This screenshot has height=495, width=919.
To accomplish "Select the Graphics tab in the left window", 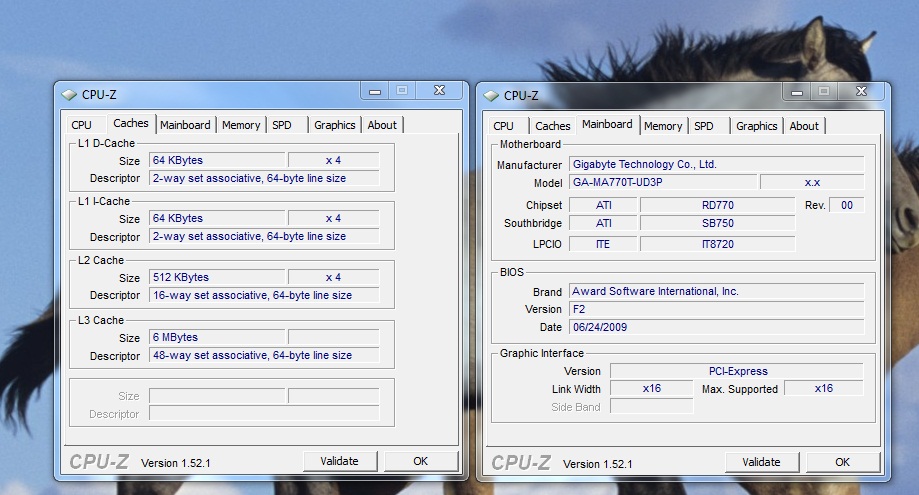I will point(334,125).
